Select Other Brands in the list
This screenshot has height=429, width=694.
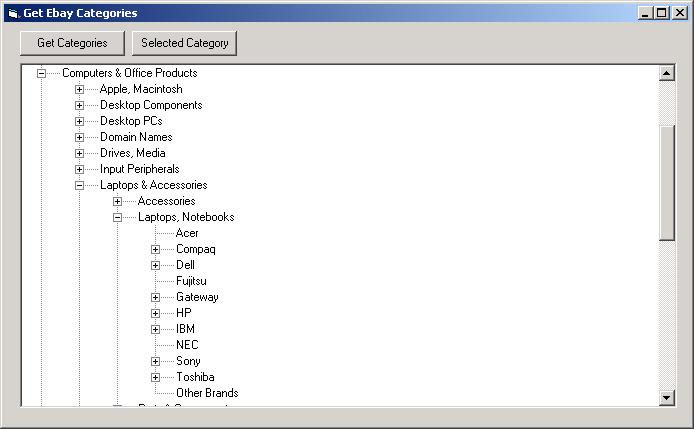(207, 393)
